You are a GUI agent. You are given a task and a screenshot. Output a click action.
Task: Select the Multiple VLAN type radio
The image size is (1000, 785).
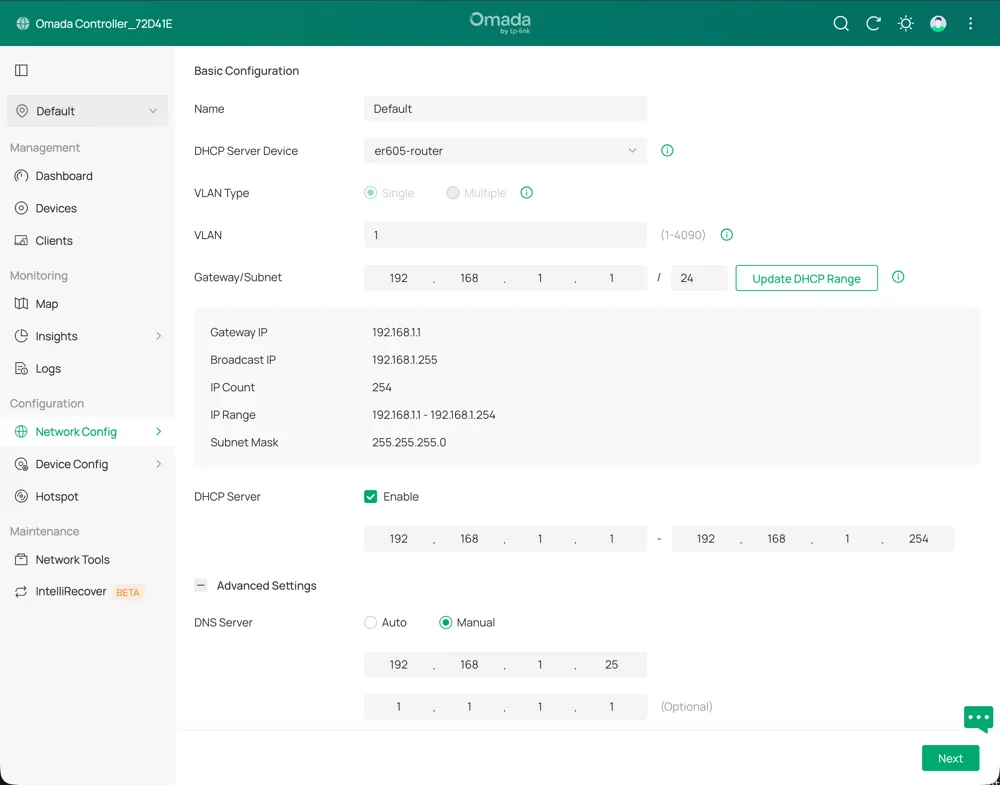453,193
